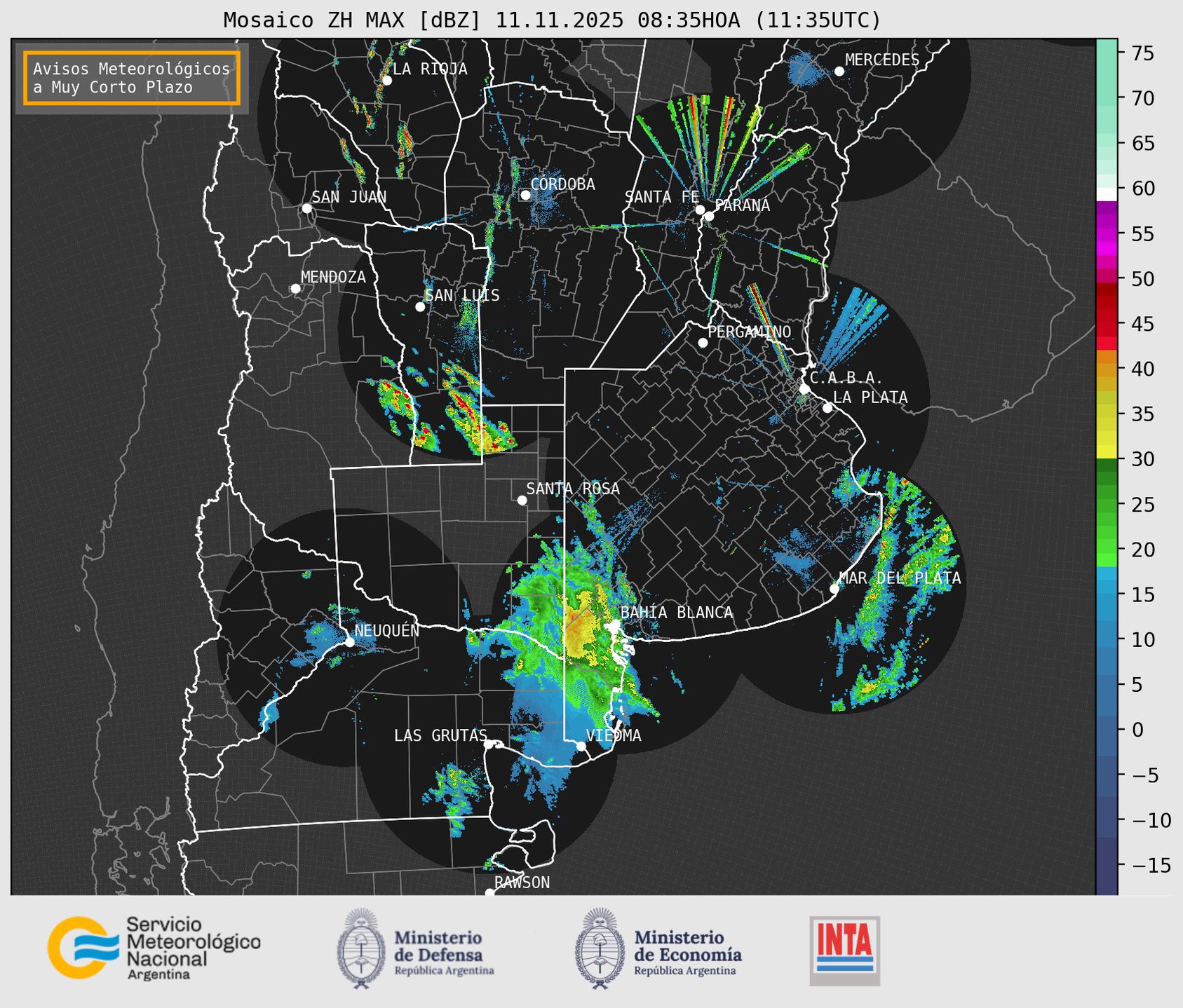Click the CÓRDOBA label
This screenshot has height=1008, width=1183.
click(x=562, y=184)
